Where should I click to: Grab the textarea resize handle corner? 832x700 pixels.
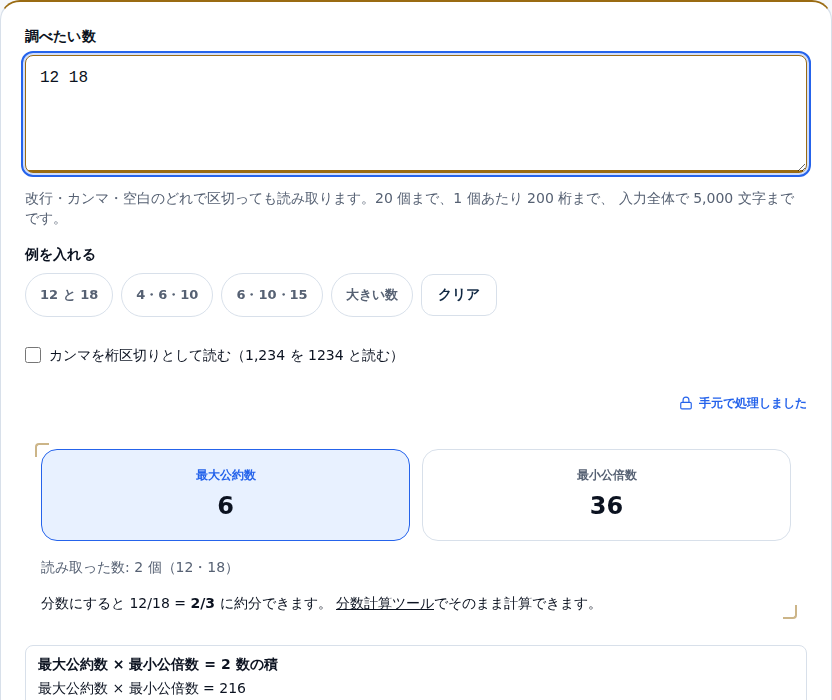click(801, 168)
